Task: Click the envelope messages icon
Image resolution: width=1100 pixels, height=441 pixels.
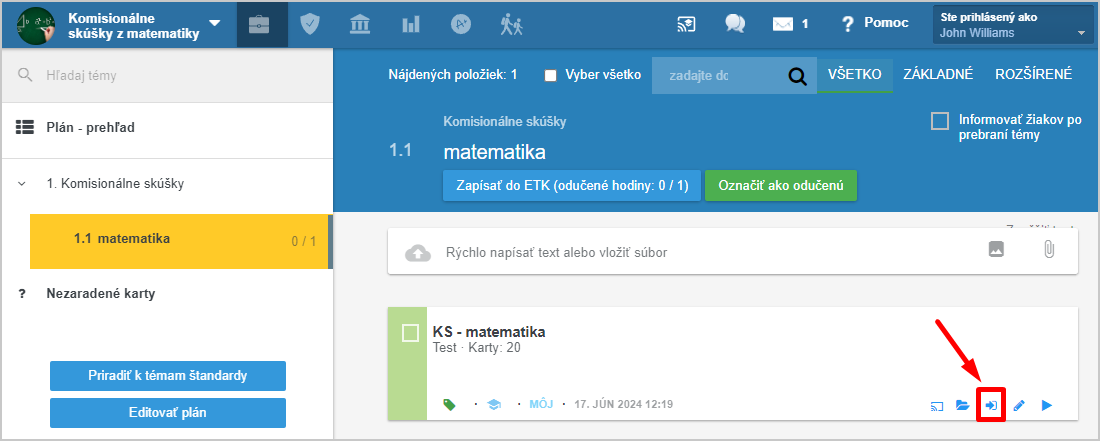Action: point(782,24)
